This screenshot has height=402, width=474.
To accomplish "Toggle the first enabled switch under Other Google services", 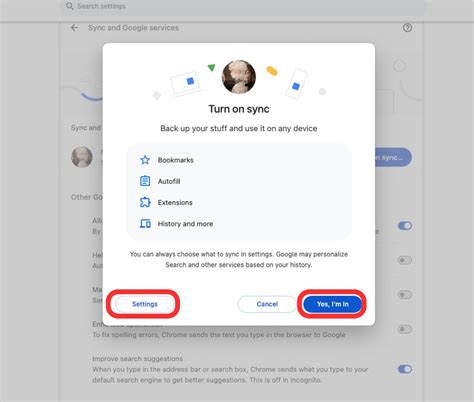I will (405, 226).
